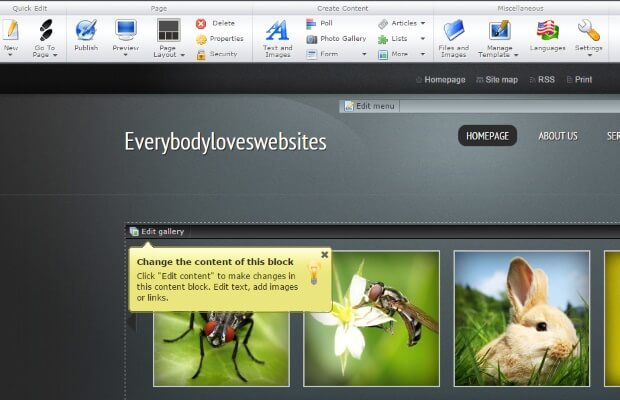
Task: Click the Photo Gallery label
Action: [343, 39]
